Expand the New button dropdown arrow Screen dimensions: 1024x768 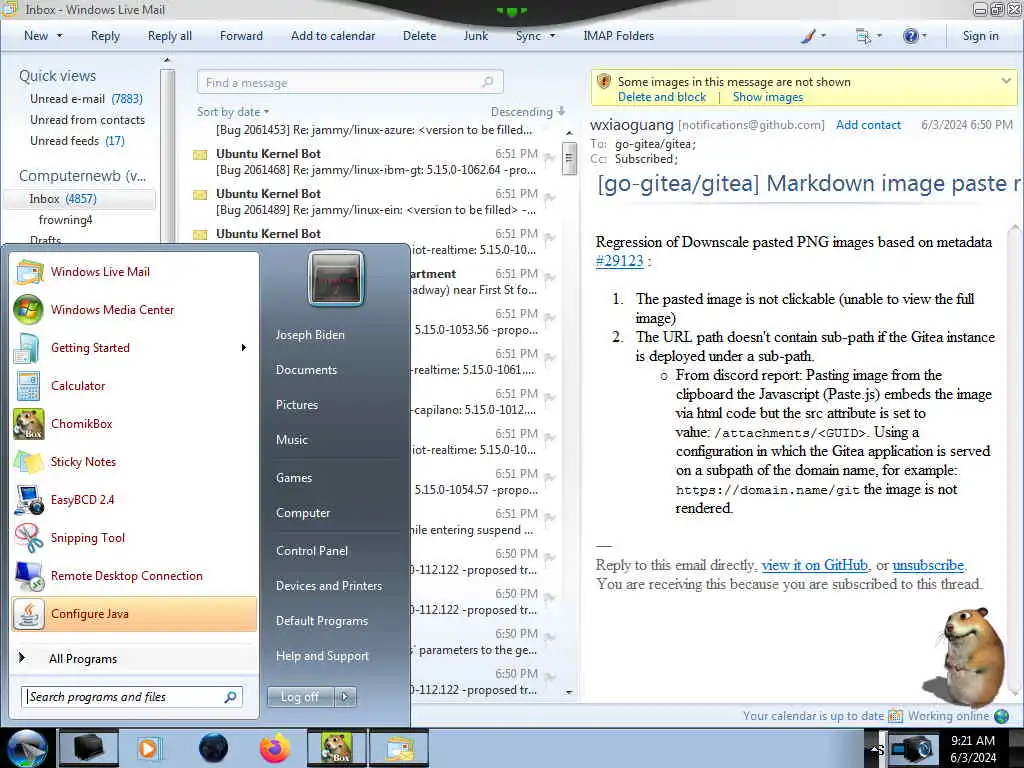pos(59,36)
